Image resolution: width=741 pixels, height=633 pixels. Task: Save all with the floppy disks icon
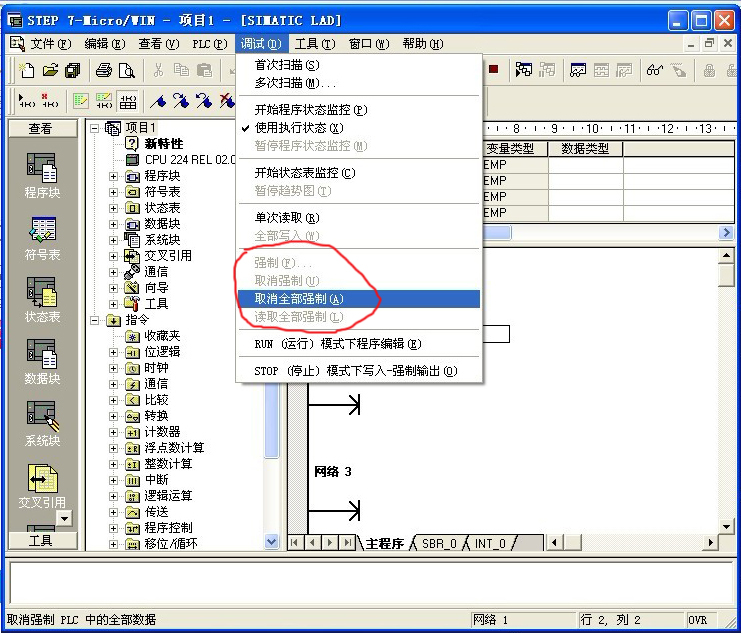coord(72,70)
